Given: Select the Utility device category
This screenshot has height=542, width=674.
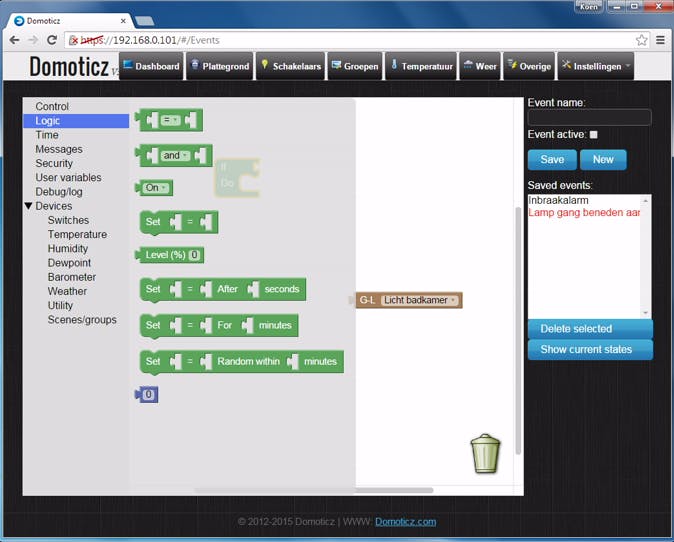Looking at the screenshot, I should coord(60,305).
